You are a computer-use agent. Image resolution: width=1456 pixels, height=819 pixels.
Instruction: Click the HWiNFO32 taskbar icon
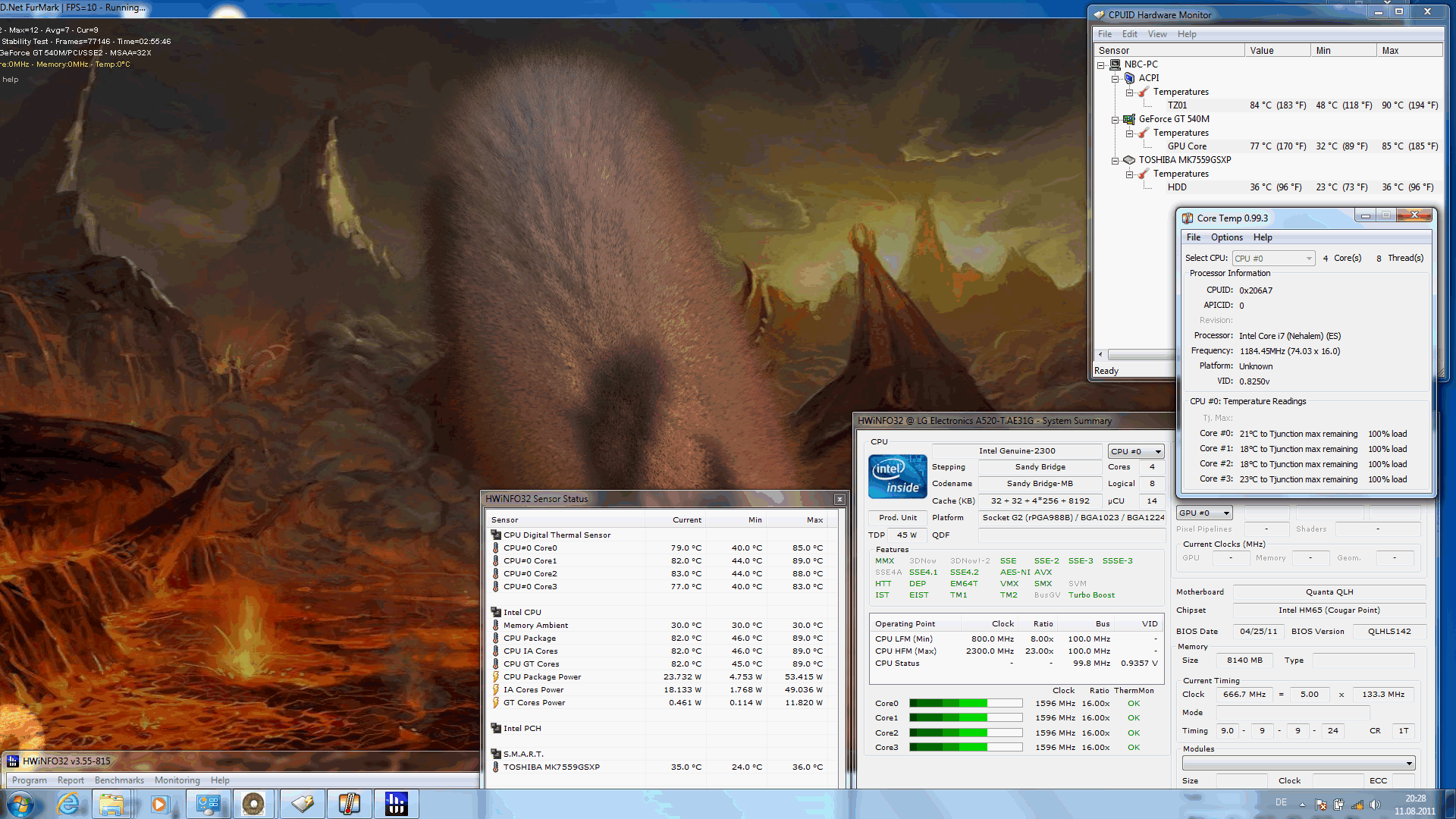point(396,804)
